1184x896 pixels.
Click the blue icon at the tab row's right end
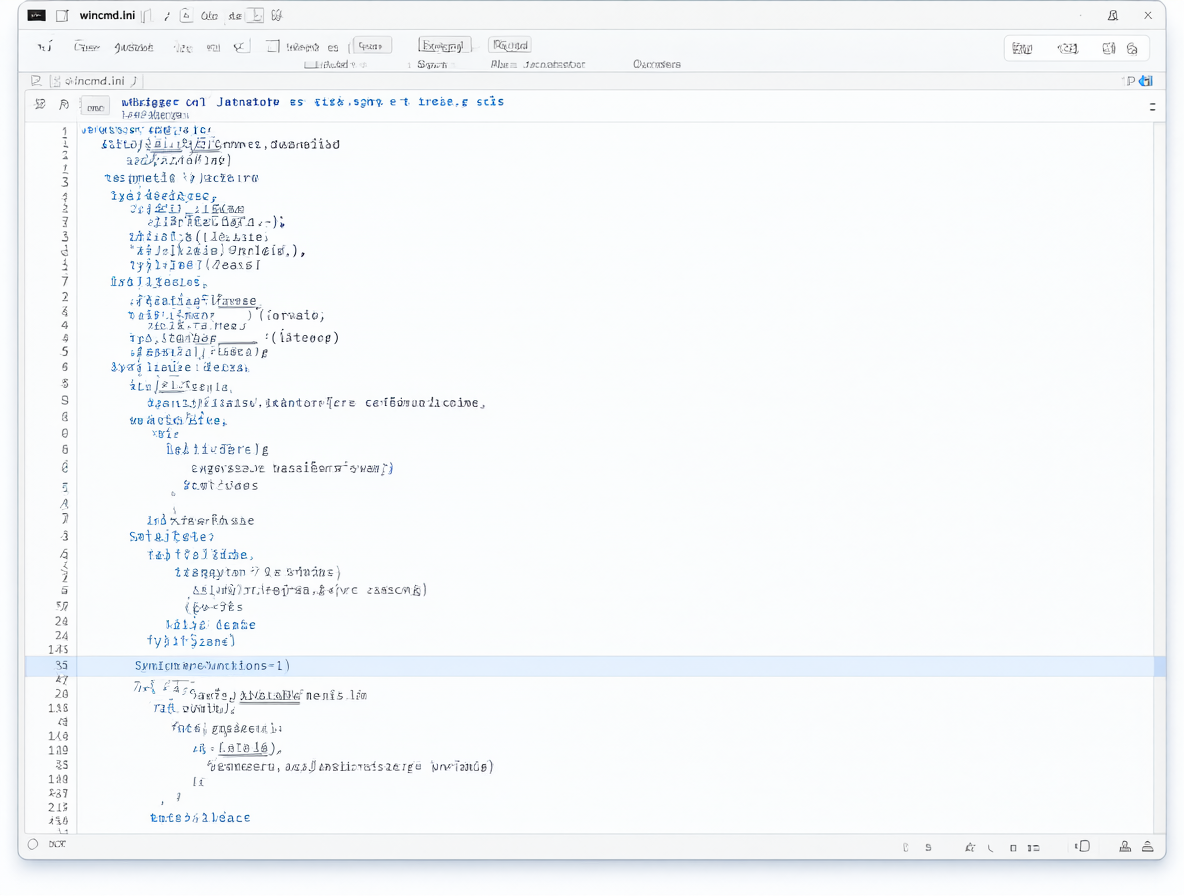click(1146, 81)
